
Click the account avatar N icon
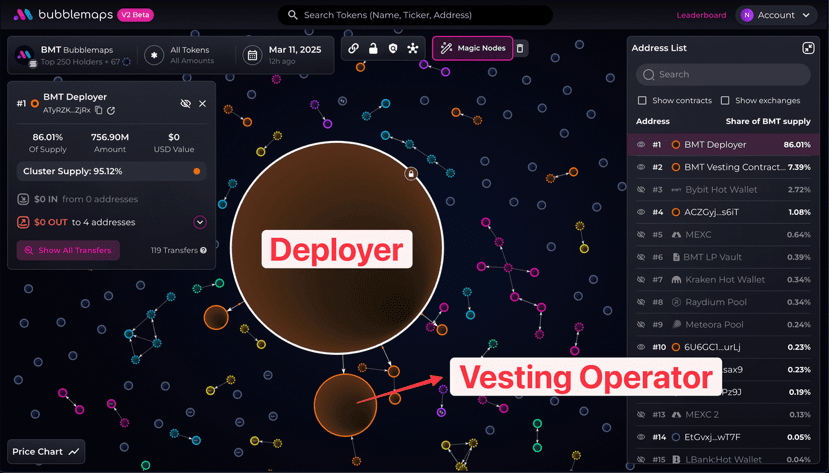[747, 15]
